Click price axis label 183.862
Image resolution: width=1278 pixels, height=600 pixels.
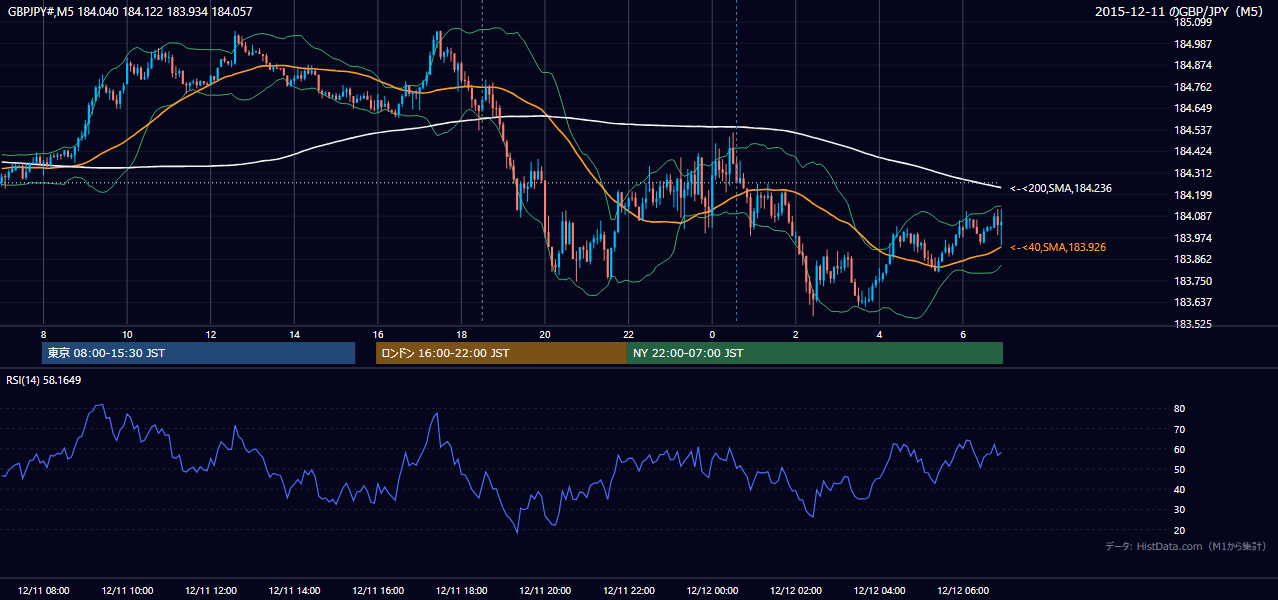point(1193,259)
